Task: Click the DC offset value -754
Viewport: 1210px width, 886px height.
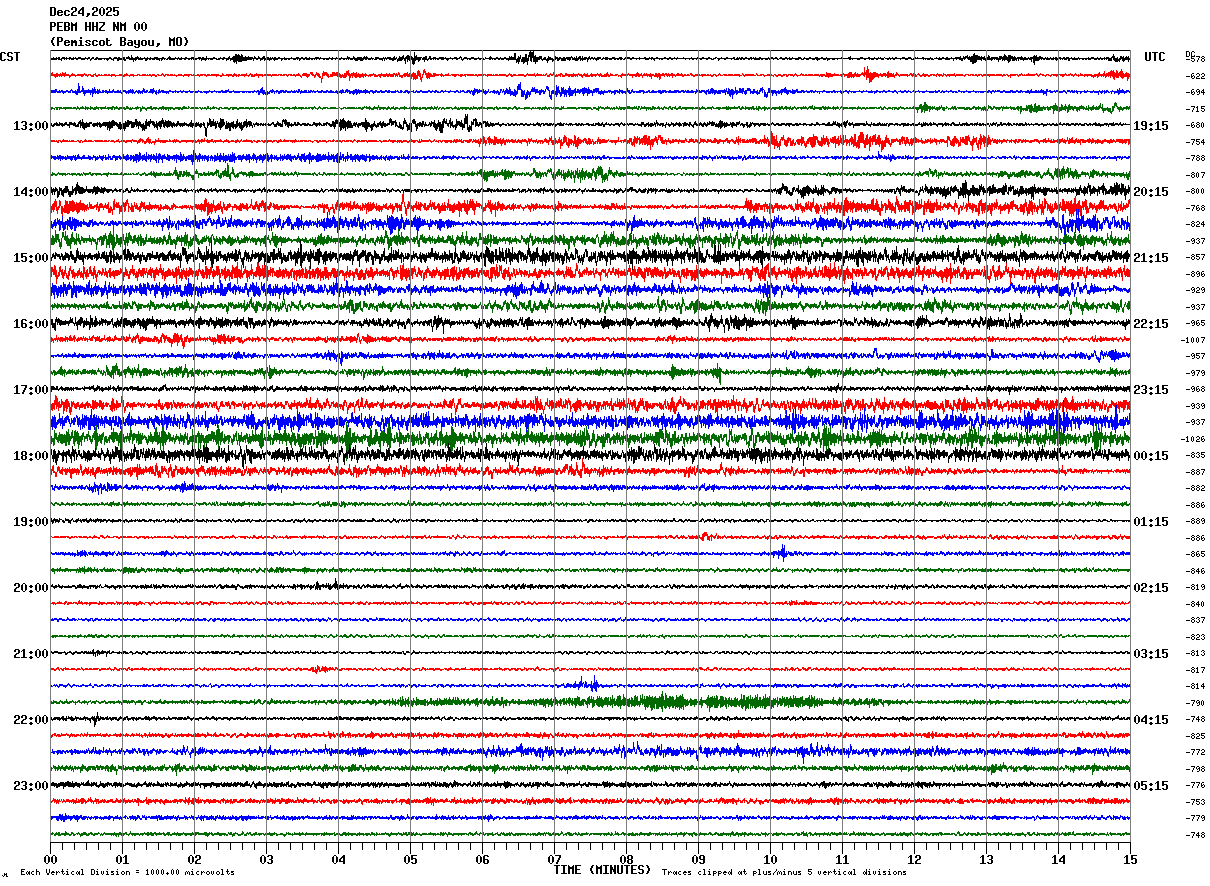Action: (1195, 142)
